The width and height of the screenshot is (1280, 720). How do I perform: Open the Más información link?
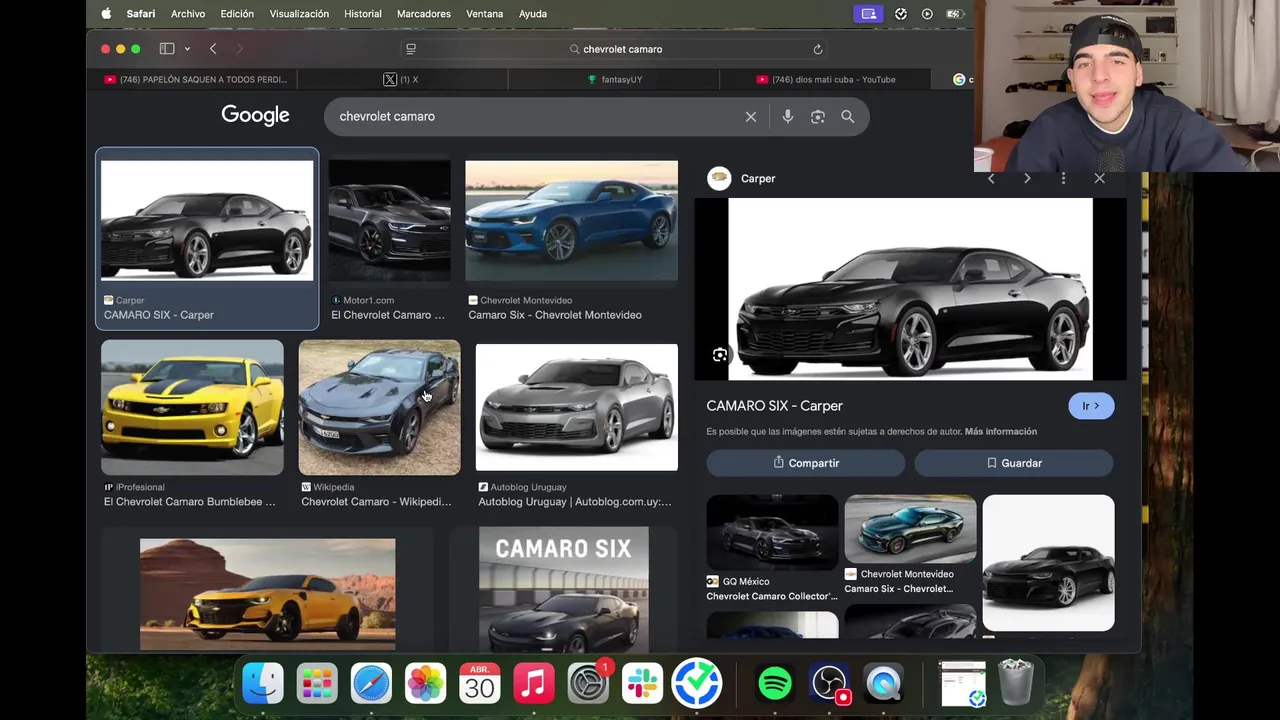pyautogui.click(x=1001, y=432)
